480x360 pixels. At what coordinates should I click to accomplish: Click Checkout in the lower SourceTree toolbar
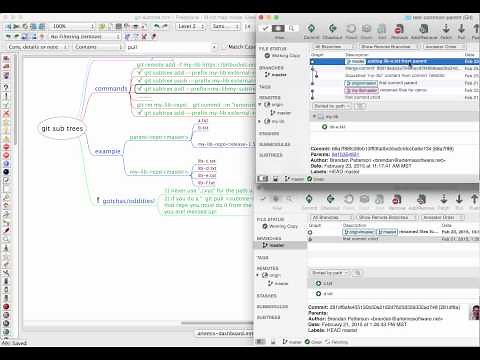(x=330, y=202)
